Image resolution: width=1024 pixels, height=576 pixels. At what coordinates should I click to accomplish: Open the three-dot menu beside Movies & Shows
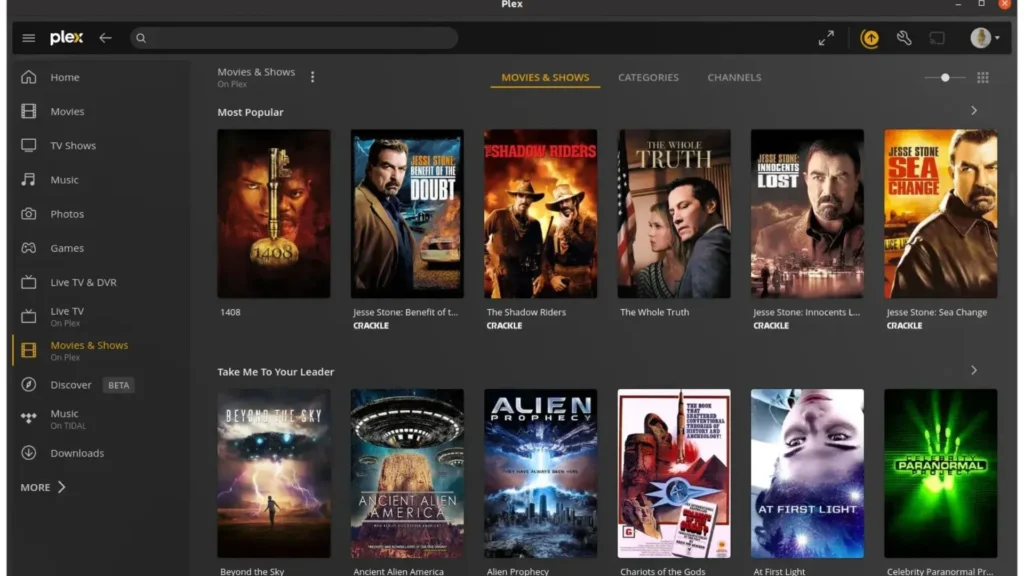coord(311,76)
